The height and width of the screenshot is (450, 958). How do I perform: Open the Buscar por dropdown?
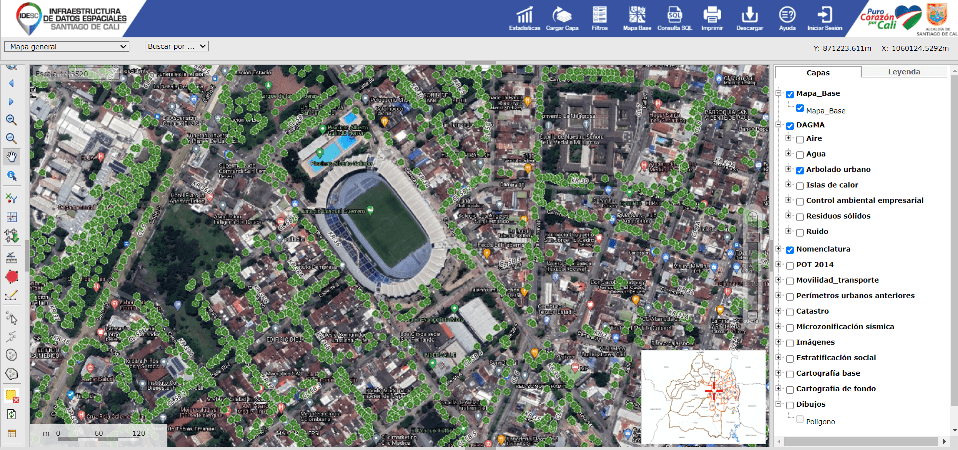[176, 46]
